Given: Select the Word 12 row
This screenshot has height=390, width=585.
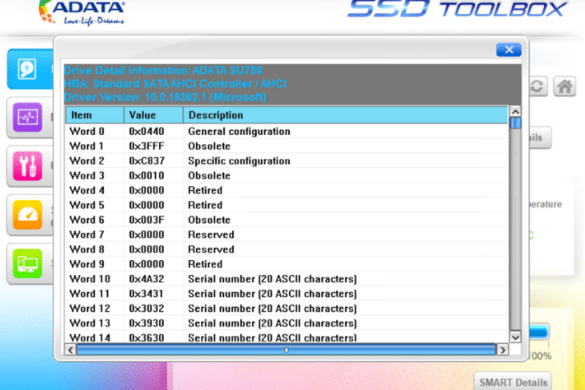Looking at the screenshot, I should click(287, 308).
